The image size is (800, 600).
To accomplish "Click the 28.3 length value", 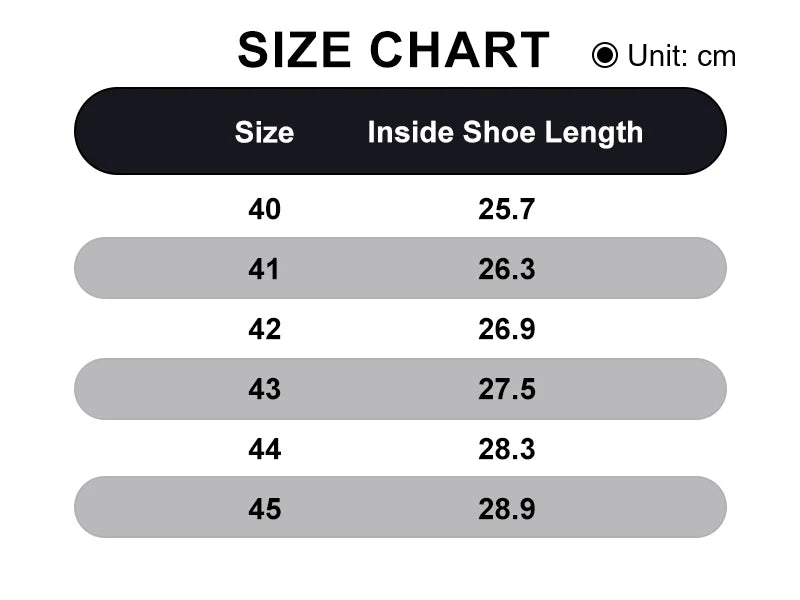I will pos(507,449).
